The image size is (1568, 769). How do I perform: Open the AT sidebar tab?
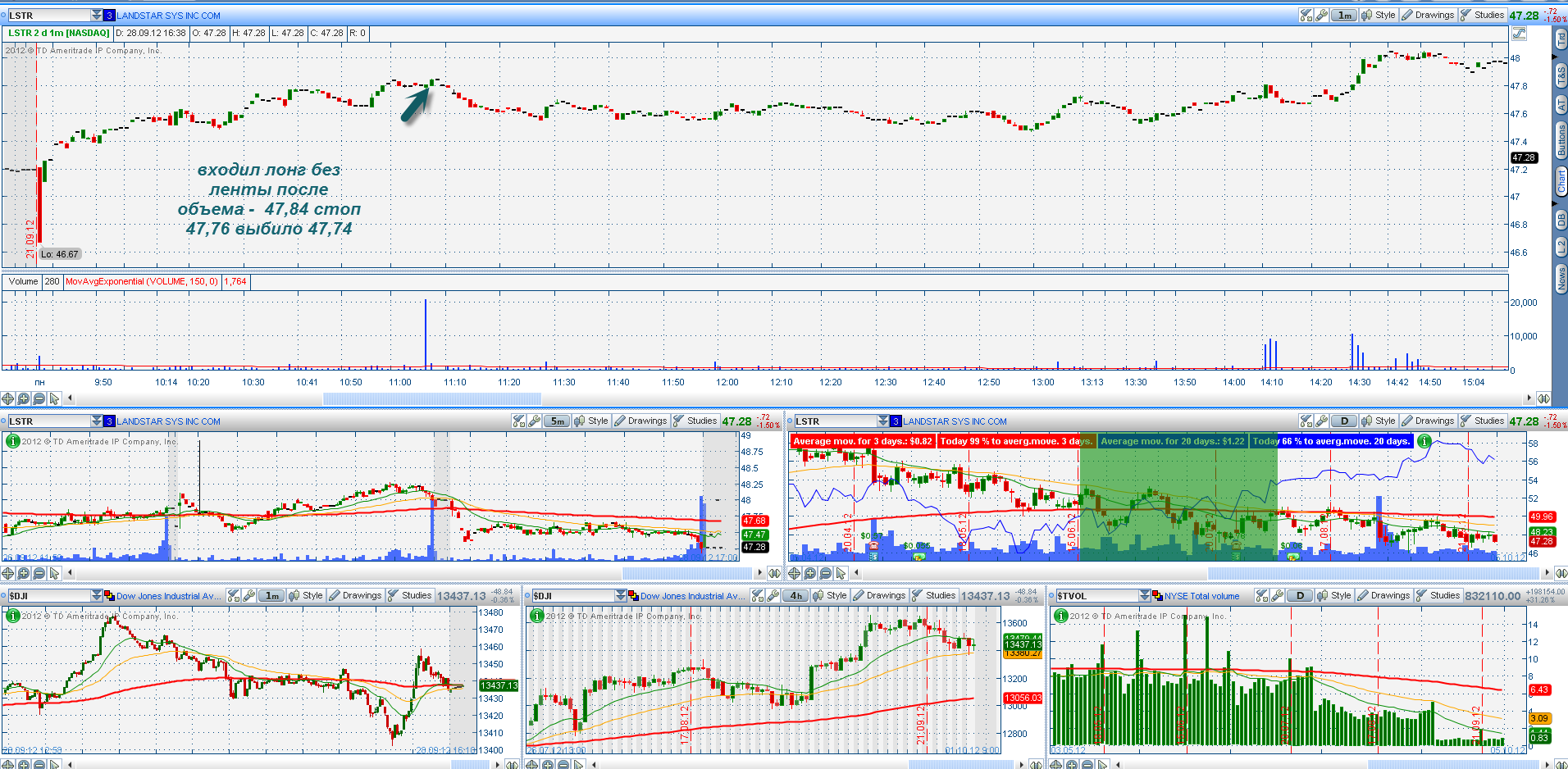pos(1561,105)
